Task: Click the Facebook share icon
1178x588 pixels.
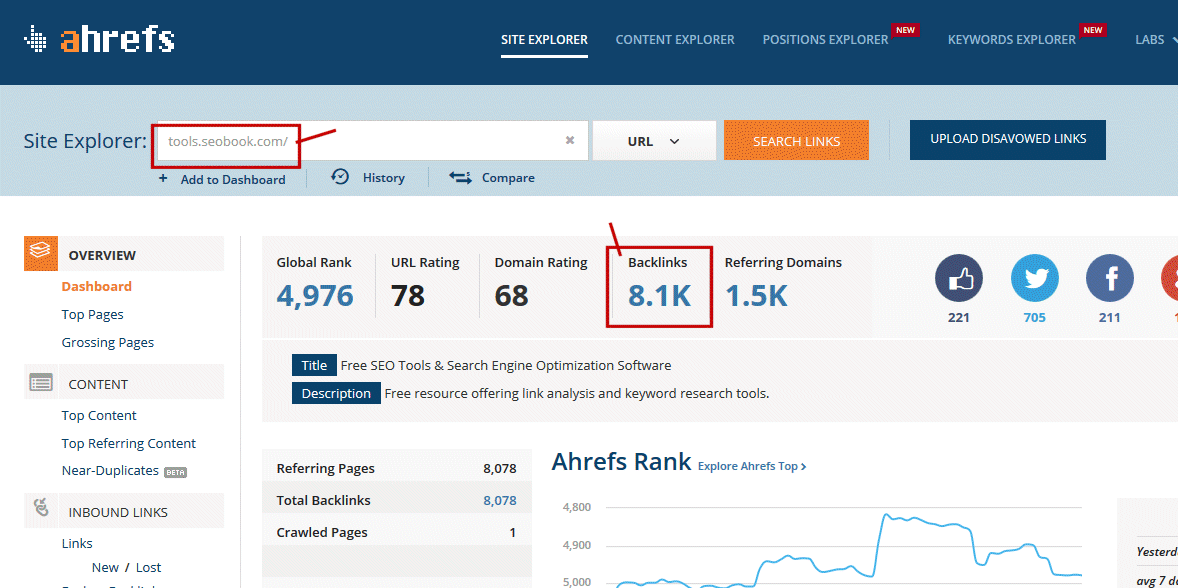Action: pyautogui.click(x=1110, y=278)
